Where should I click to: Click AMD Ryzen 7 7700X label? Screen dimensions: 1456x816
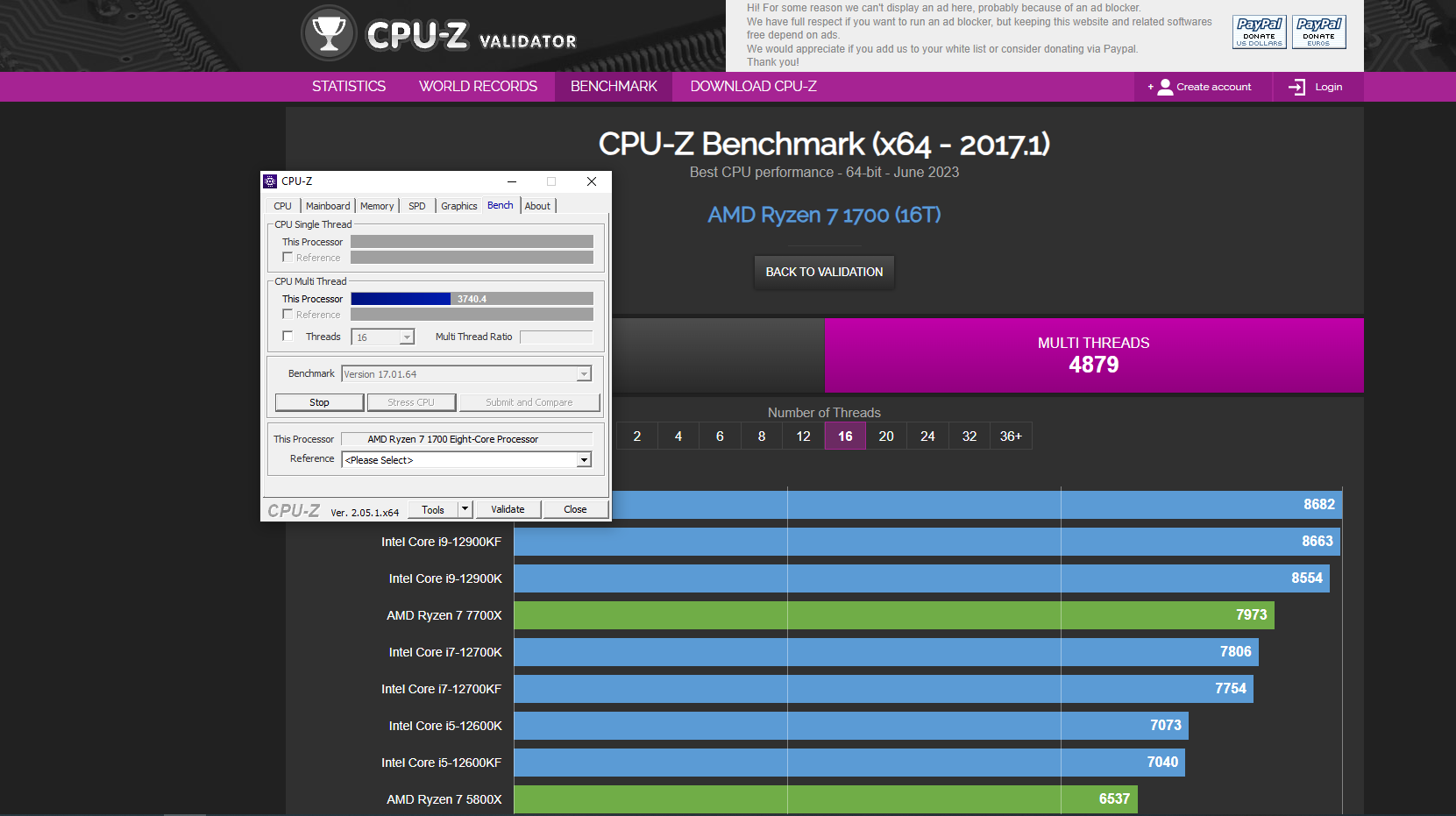444,615
